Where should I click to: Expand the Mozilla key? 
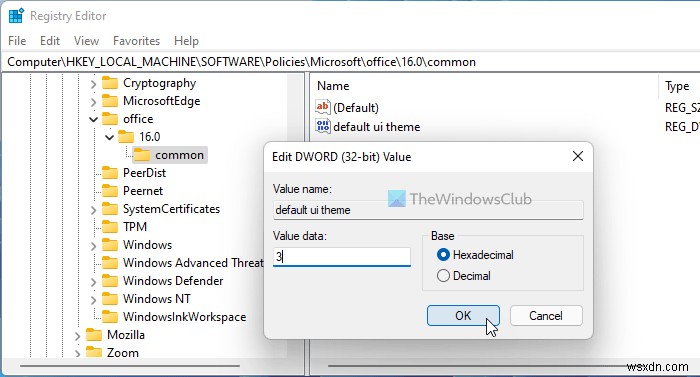pyautogui.click(x=77, y=336)
